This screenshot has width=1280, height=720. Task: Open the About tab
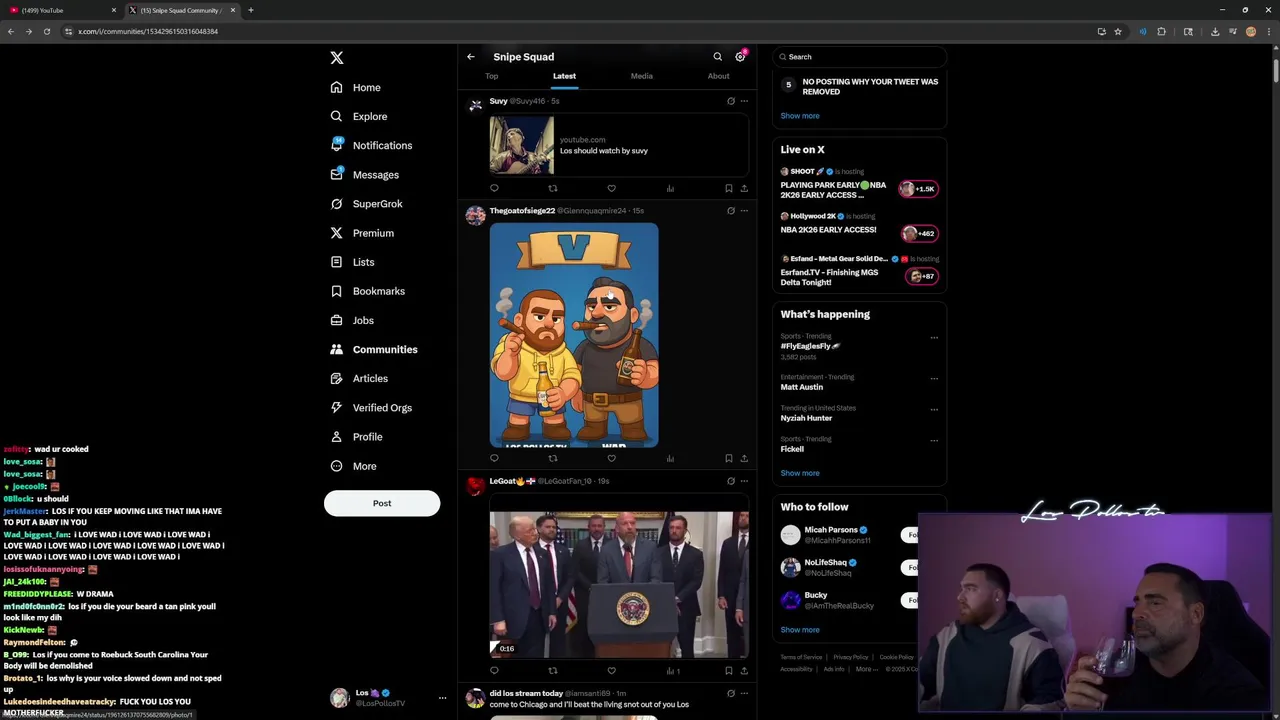coord(719,76)
